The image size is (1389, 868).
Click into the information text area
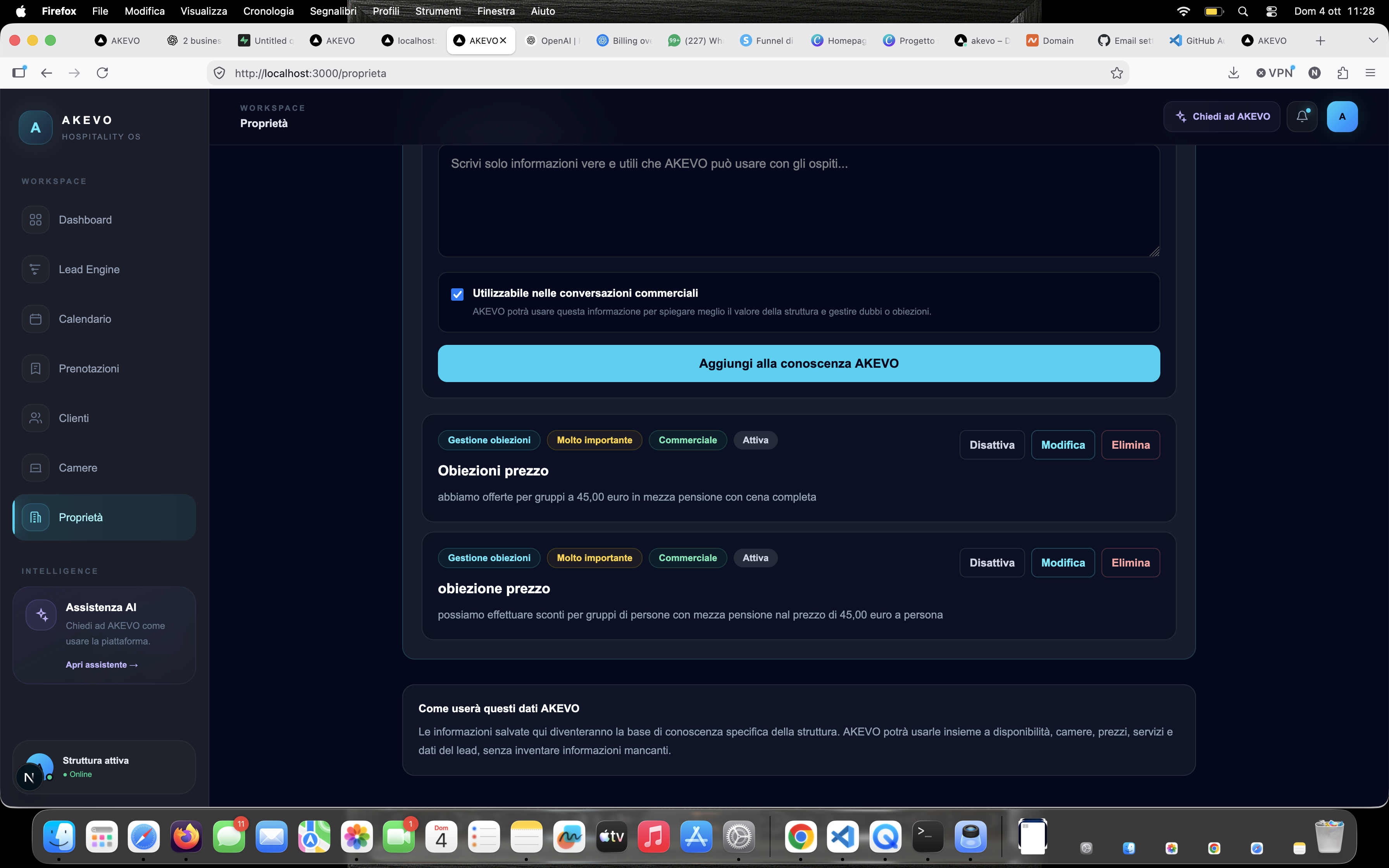(x=799, y=201)
